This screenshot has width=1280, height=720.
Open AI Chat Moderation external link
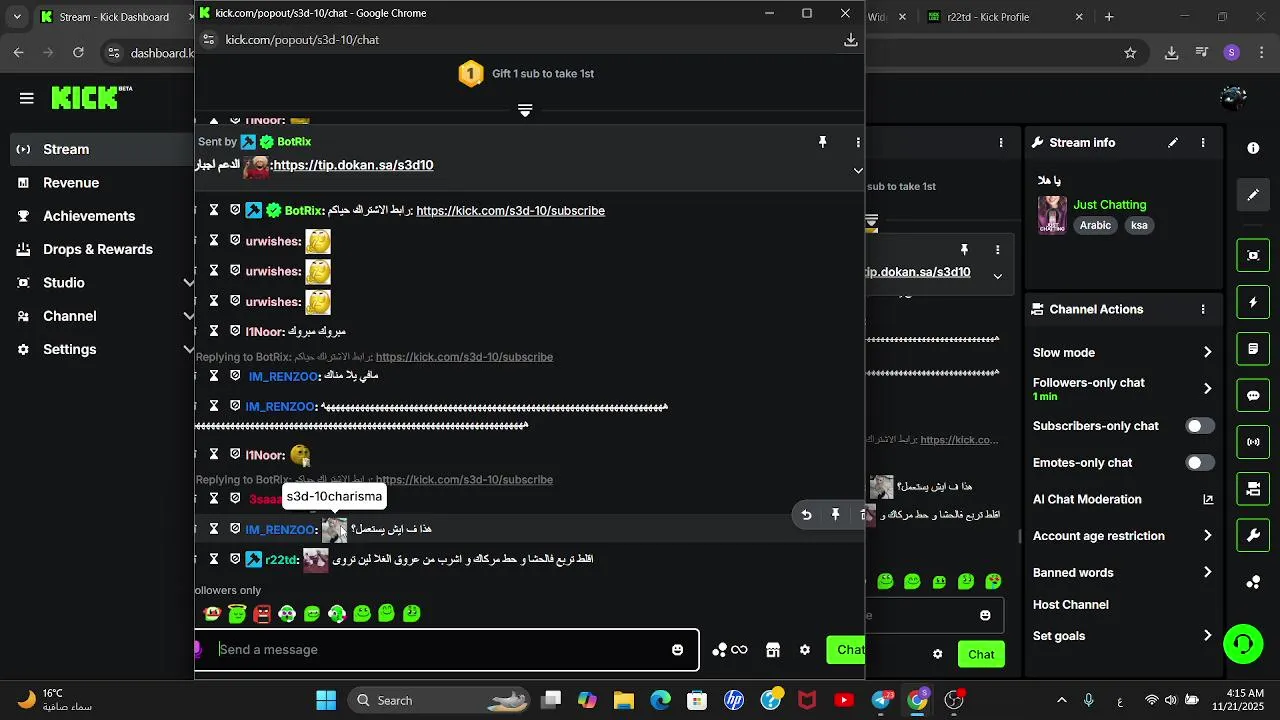[x=1208, y=500]
